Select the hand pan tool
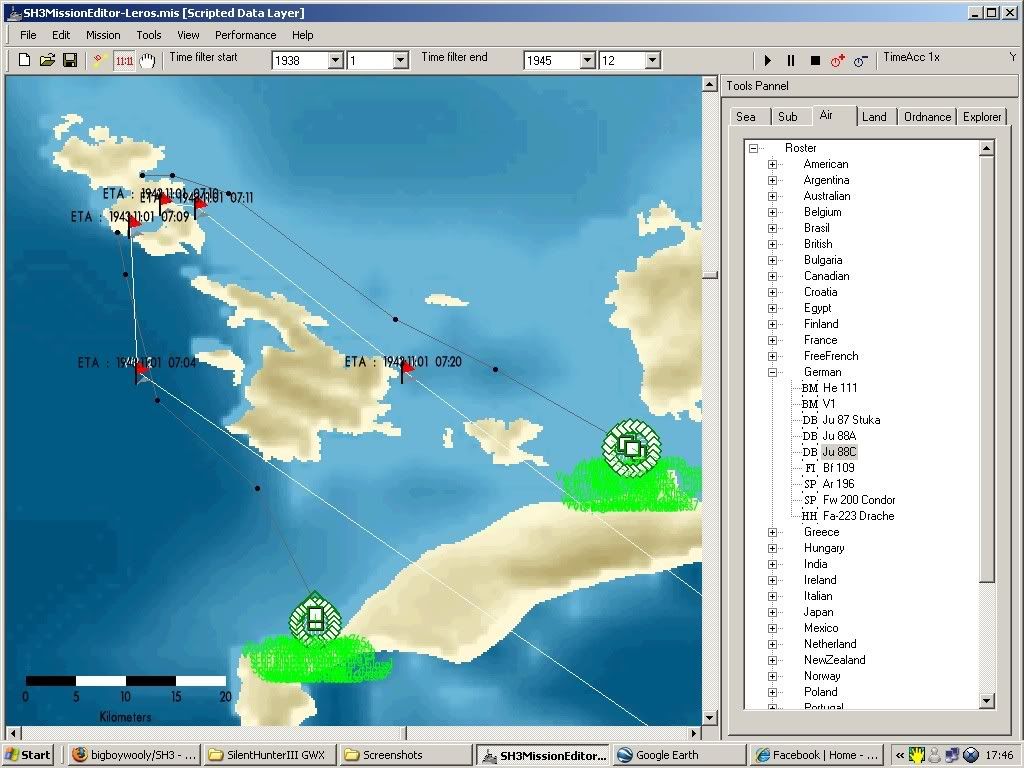Screen dimensions: 1024x768 [148, 61]
